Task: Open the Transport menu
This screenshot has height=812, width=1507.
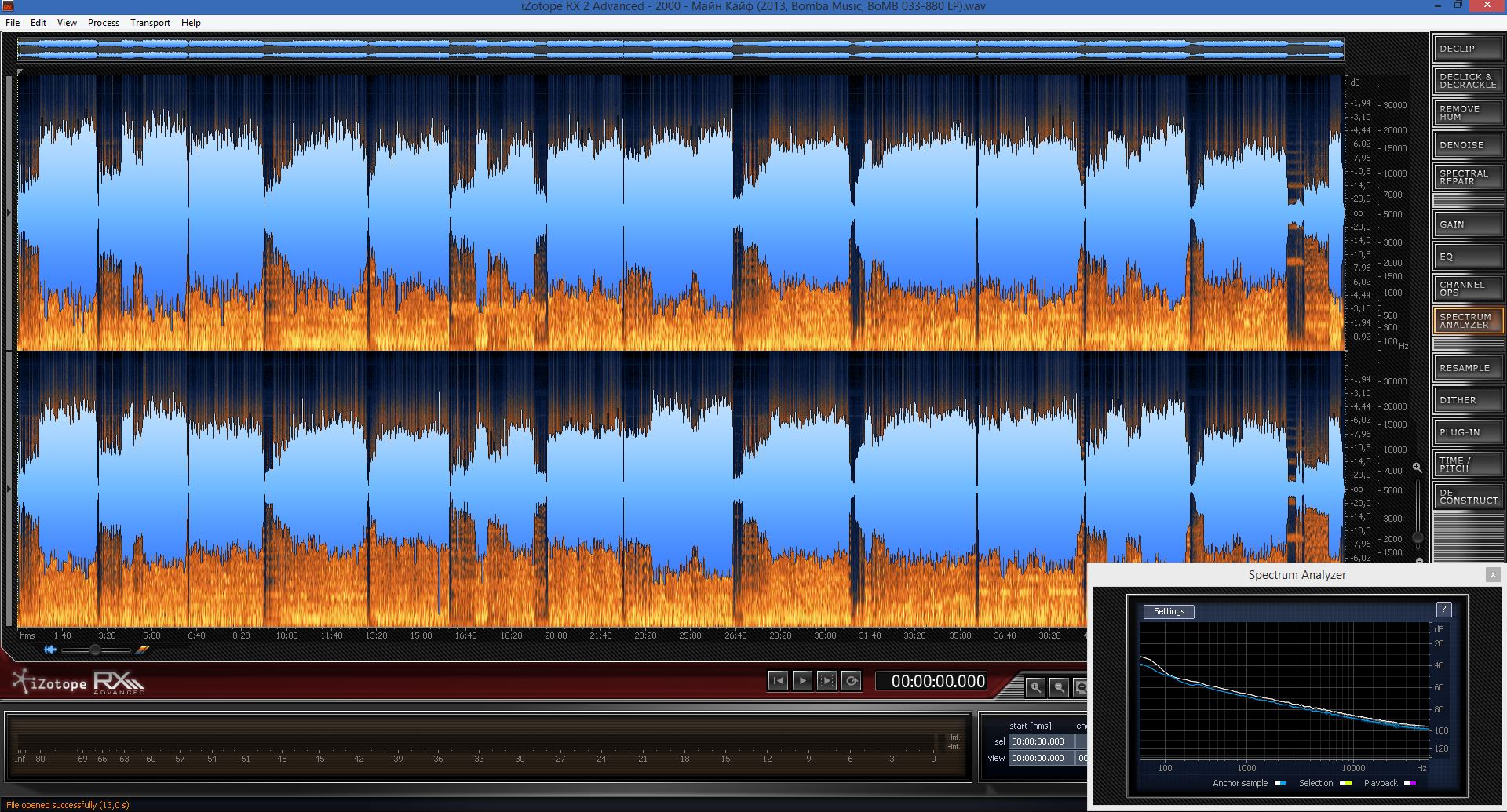Action: click(x=150, y=23)
